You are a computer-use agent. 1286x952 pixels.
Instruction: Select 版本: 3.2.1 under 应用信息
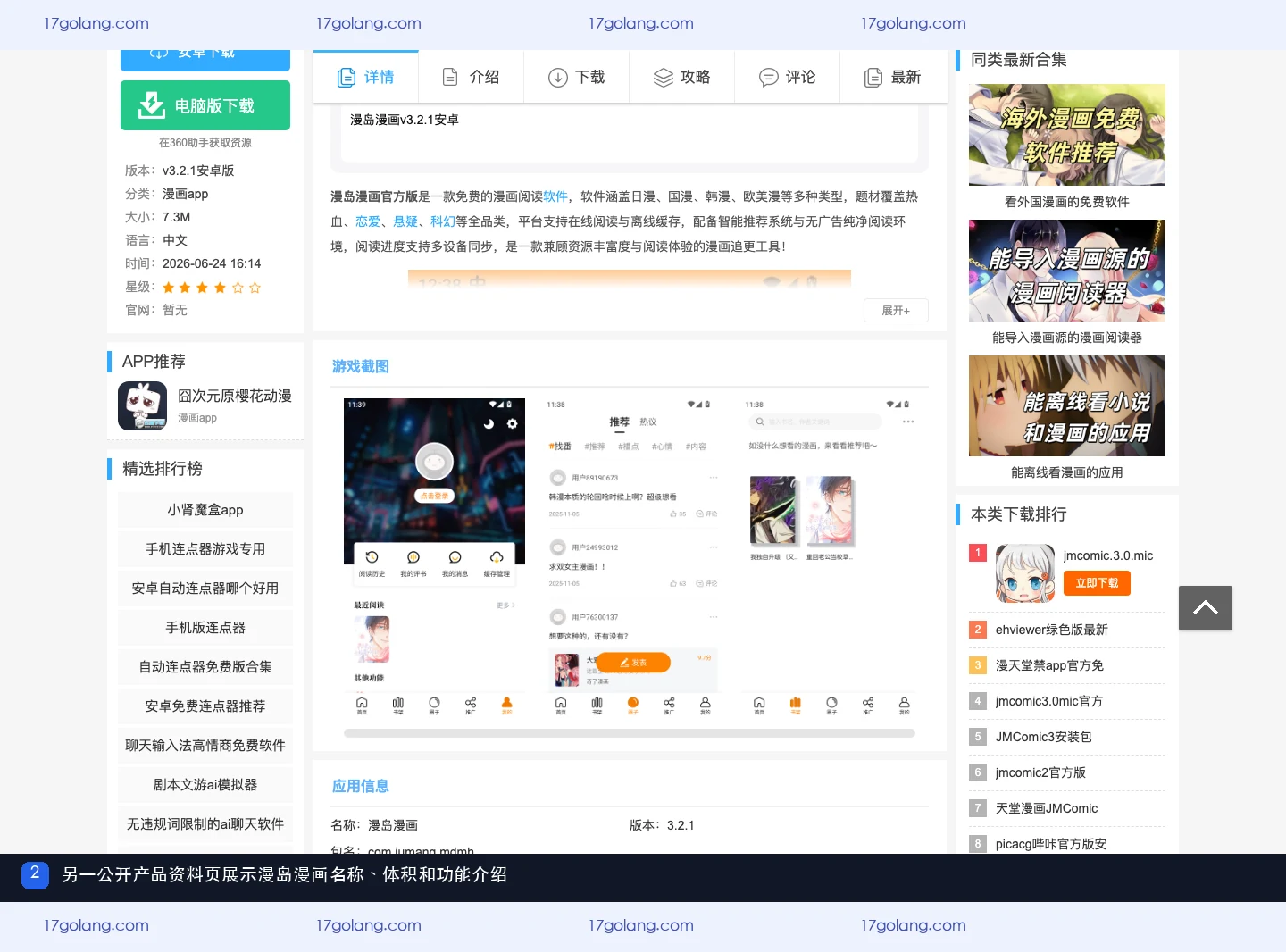(x=662, y=825)
